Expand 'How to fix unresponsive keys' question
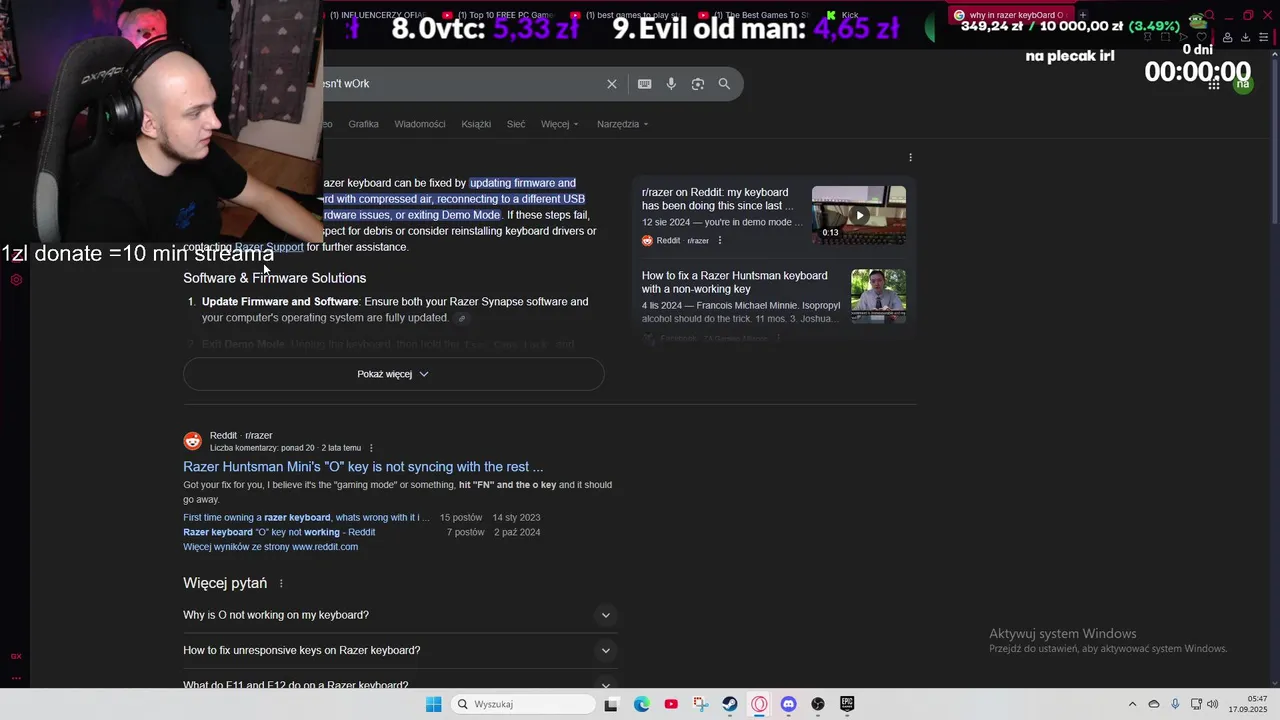Screen dimensions: 1280x720 (x=400, y=650)
